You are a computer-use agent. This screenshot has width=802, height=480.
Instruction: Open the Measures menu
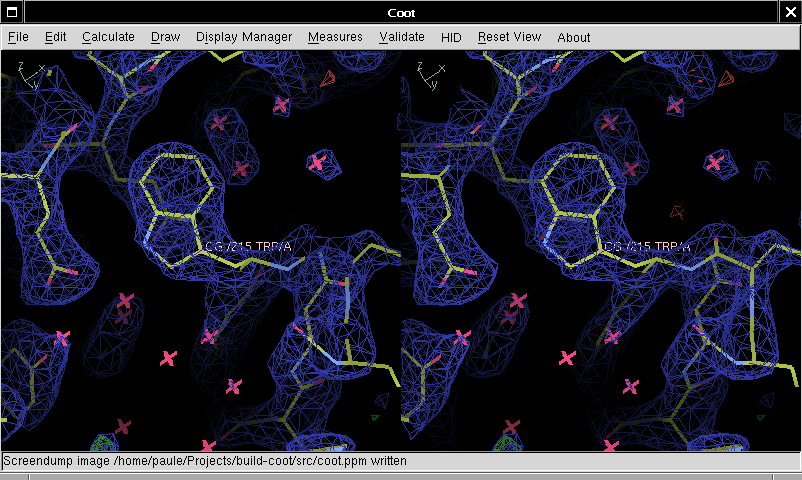coord(335,37)
